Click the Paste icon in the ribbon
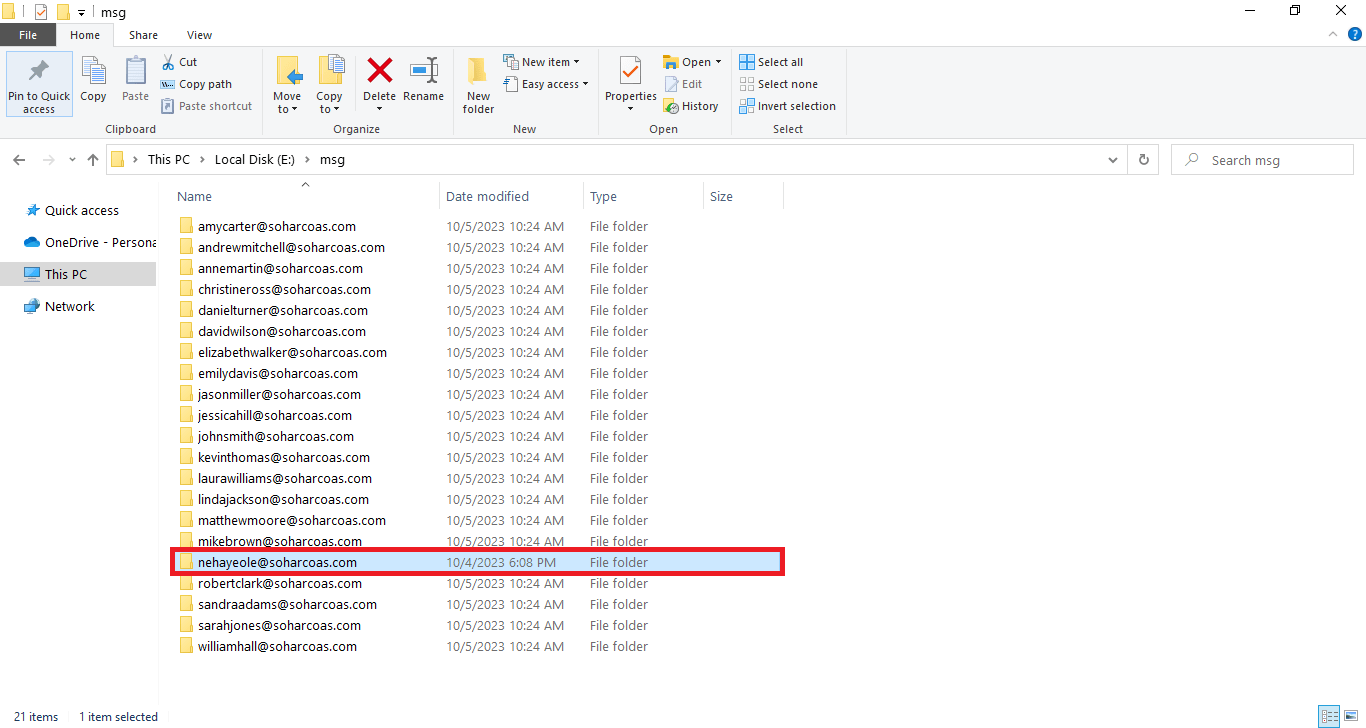Screen dimensions: 1366x728 [135, 80]
